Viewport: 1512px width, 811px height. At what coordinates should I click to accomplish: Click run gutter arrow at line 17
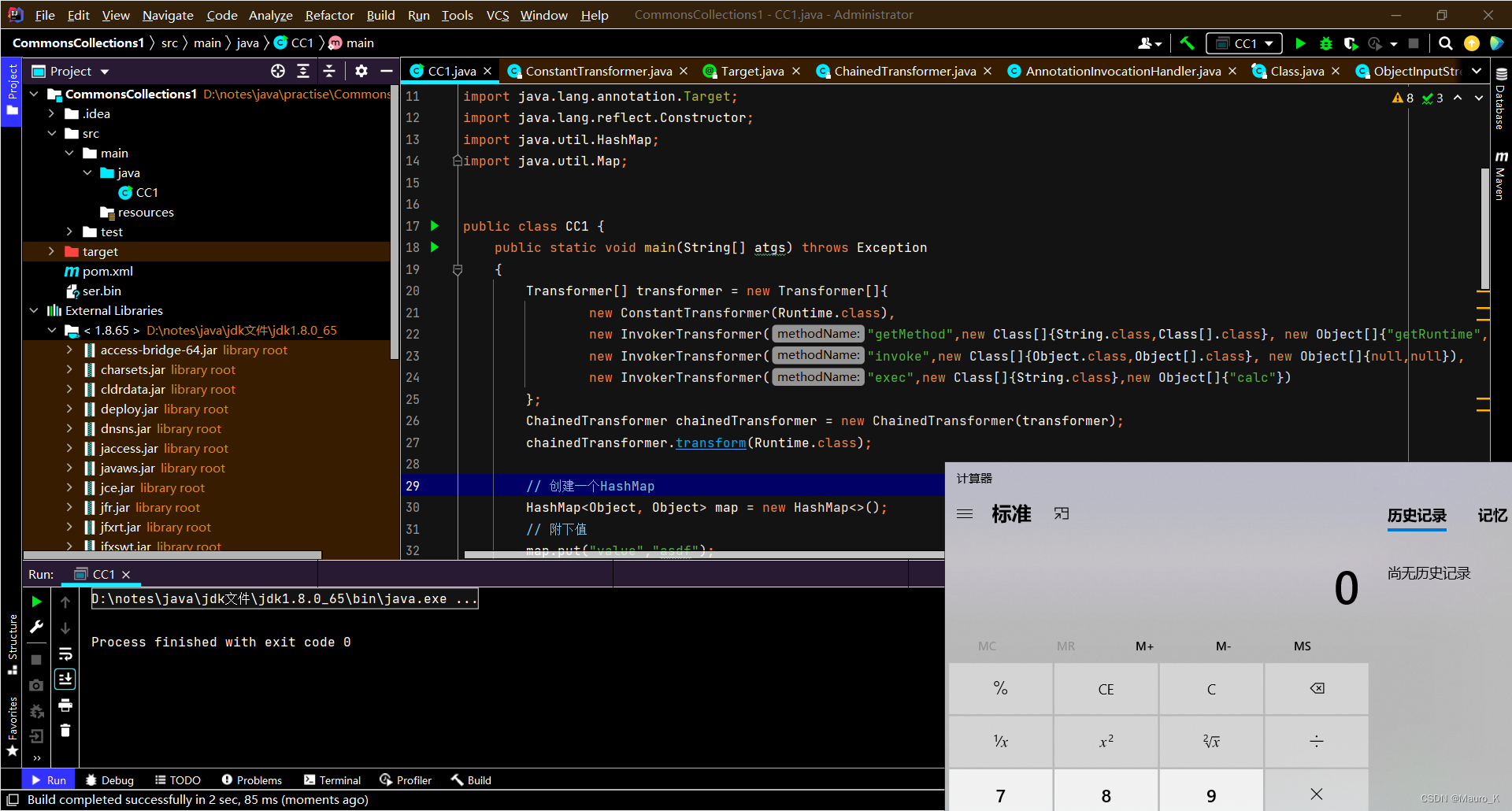coord(435,226)
